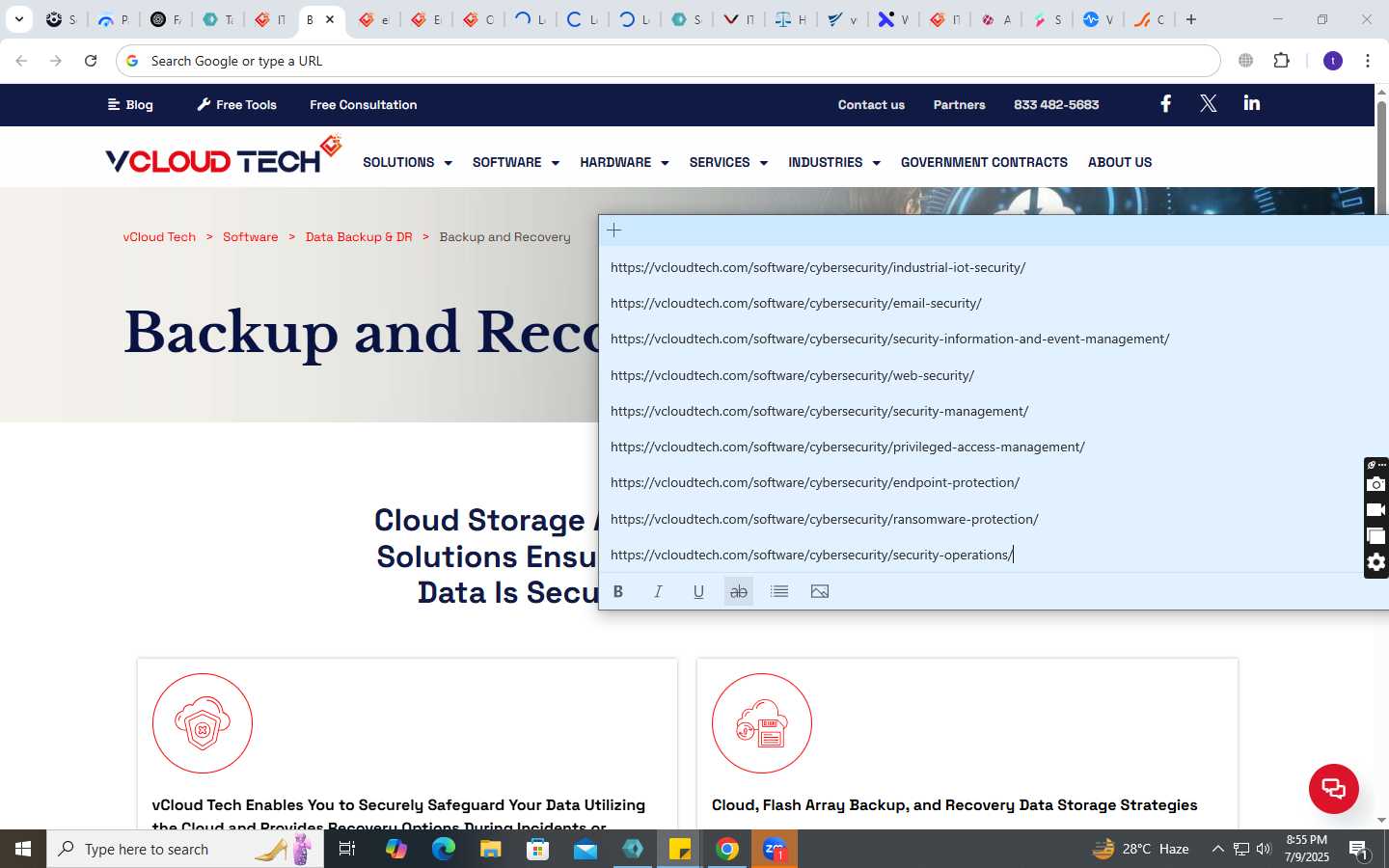
Task: Open vCloud Tech X (Twitter) icon
Action: pyautogui.click(x=1209, y=104)
